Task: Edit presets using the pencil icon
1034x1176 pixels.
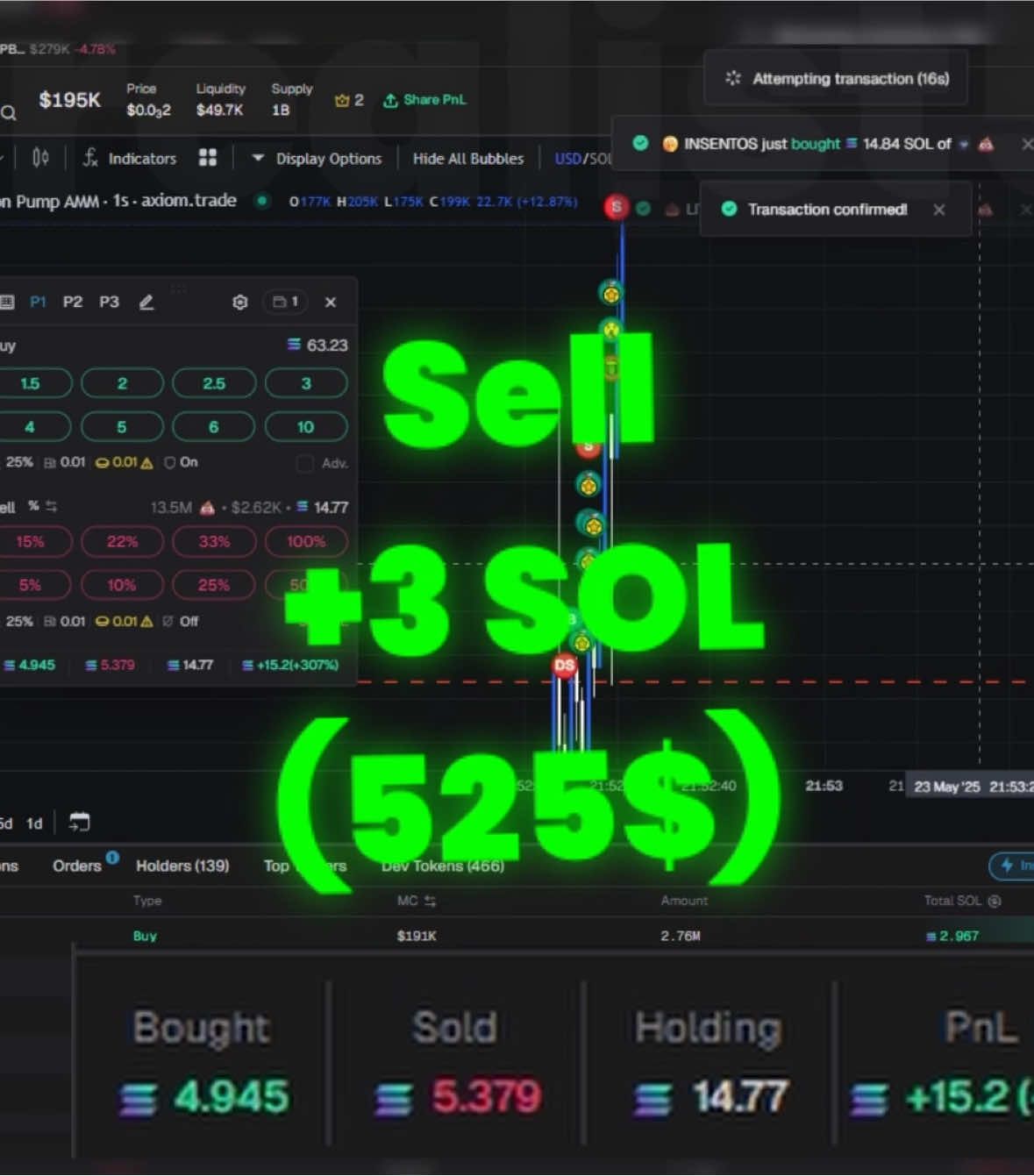Action: pyautogui.click(x=146, y=302)
